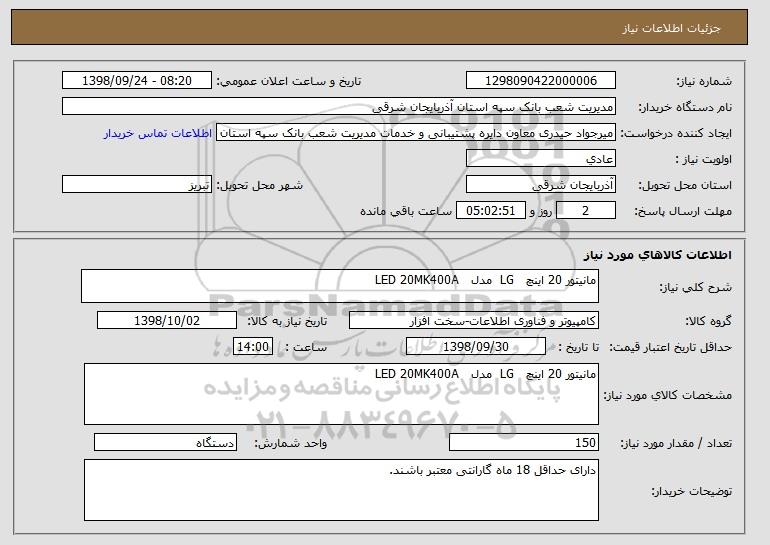Select the announcement date field 1398/09/24 - 08:20
This screenshot has width=770, height=545.
pos(137,81)
